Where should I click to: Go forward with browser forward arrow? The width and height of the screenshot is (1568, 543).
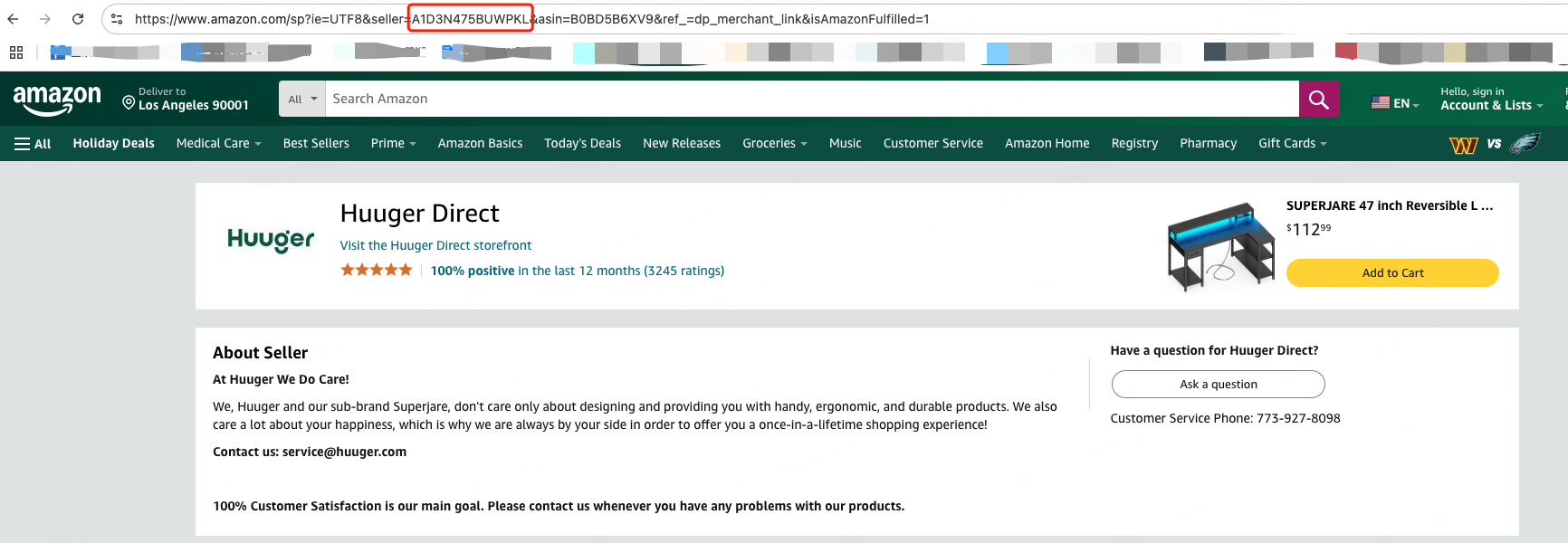[x=45, y=18]
